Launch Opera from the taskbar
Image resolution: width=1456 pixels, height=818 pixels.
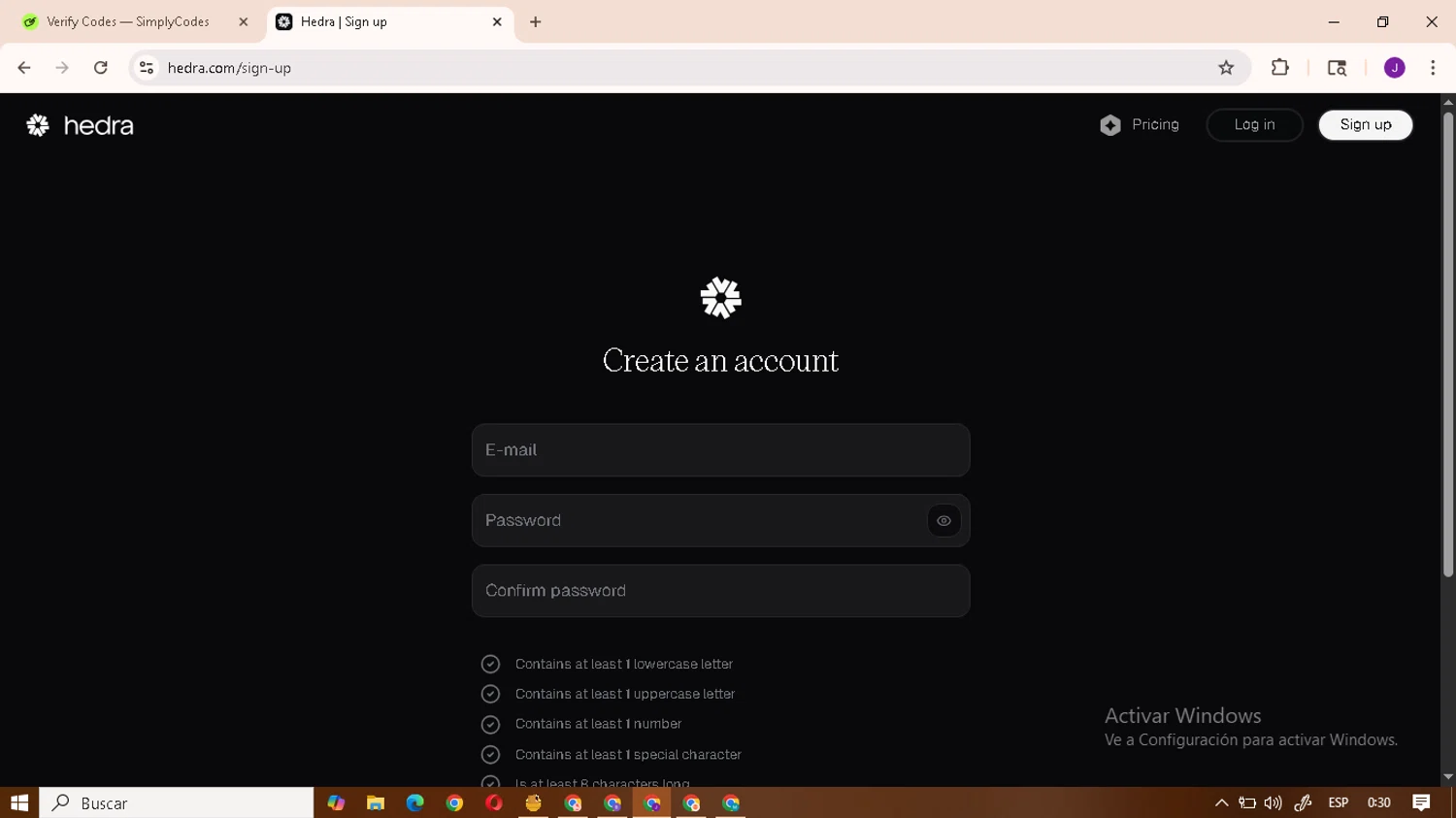tap(494, 803)
